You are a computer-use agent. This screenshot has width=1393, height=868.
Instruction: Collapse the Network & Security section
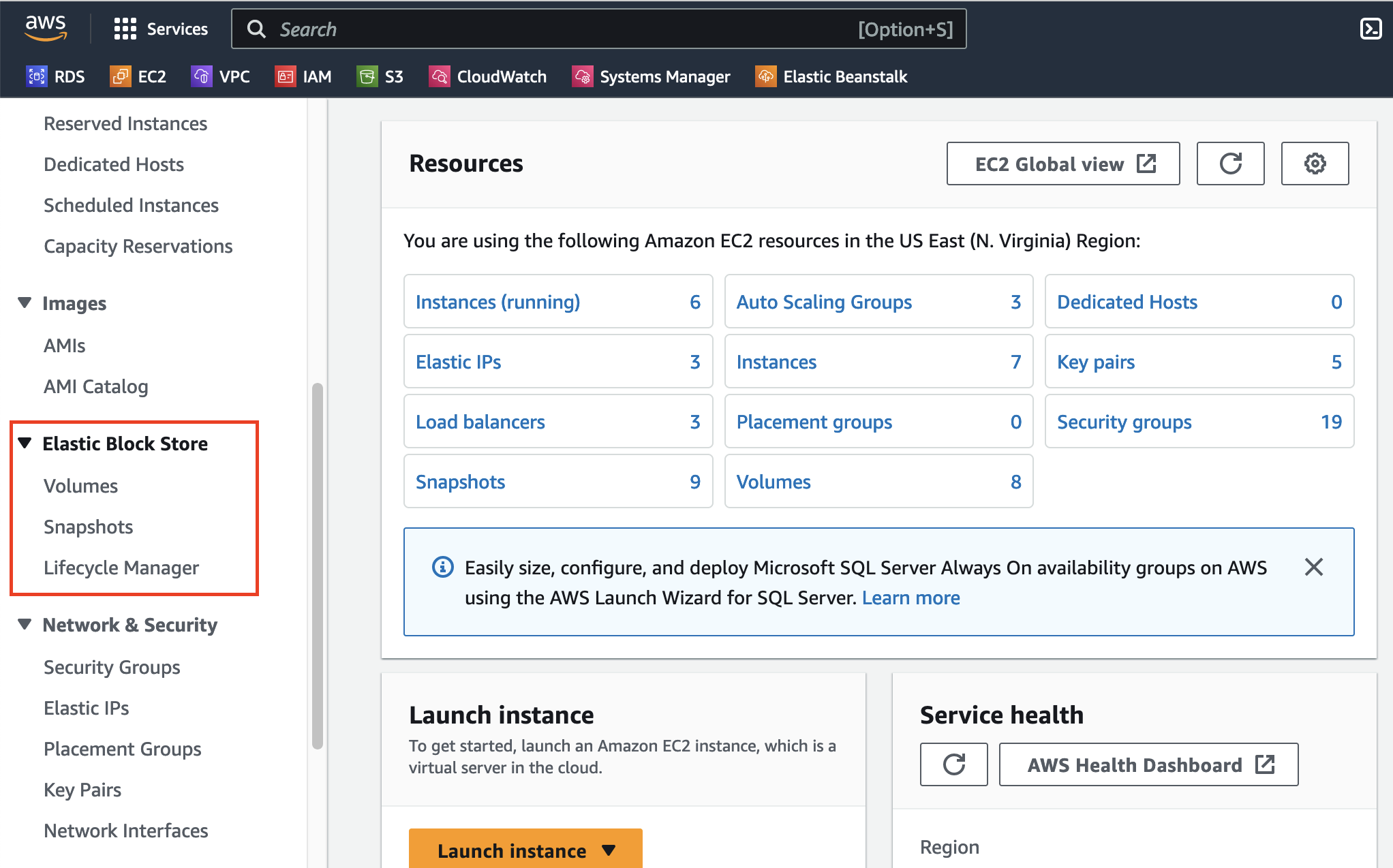pos(25,625)
